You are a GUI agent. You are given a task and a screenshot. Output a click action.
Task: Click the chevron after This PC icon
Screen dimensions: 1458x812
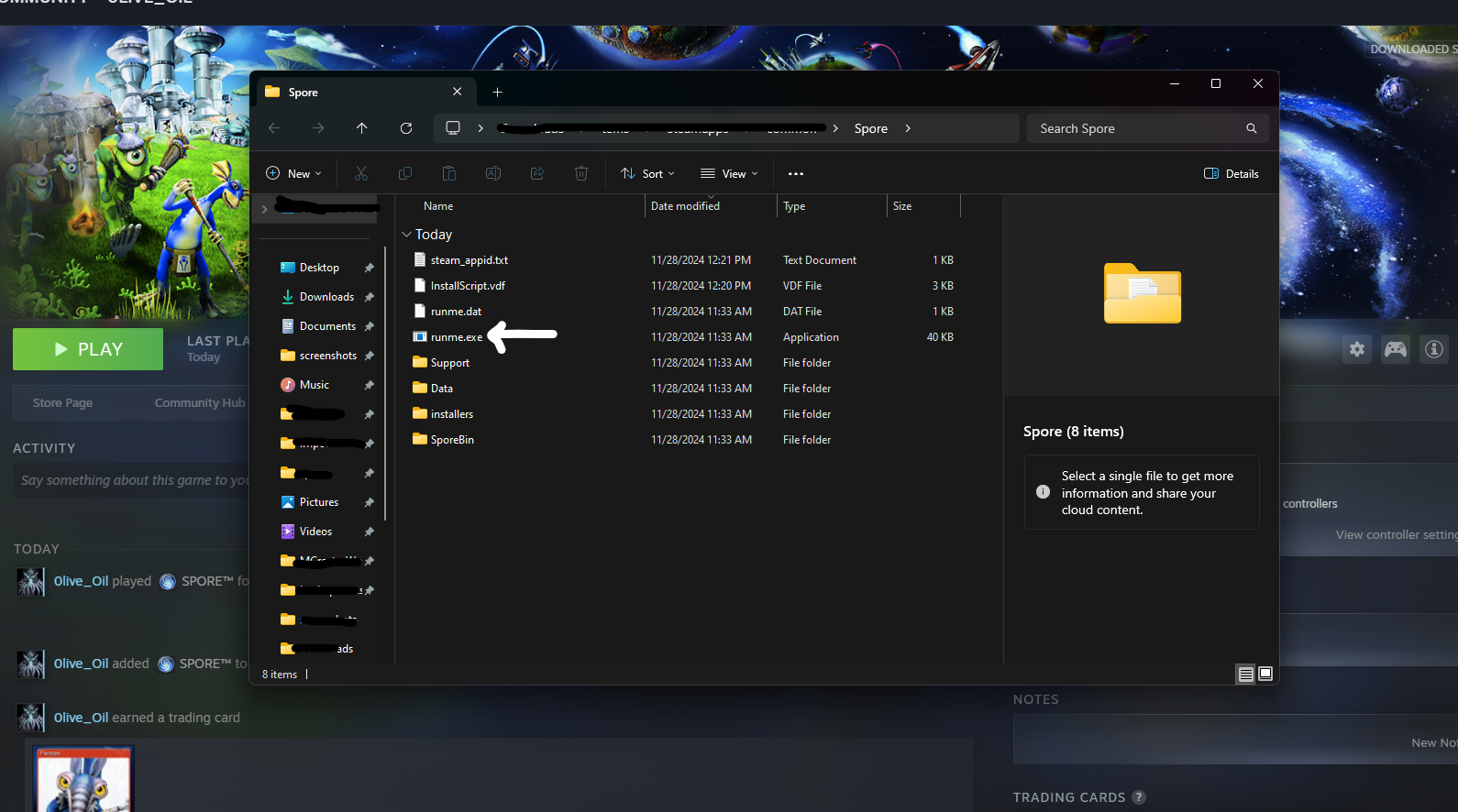point(480,128)
